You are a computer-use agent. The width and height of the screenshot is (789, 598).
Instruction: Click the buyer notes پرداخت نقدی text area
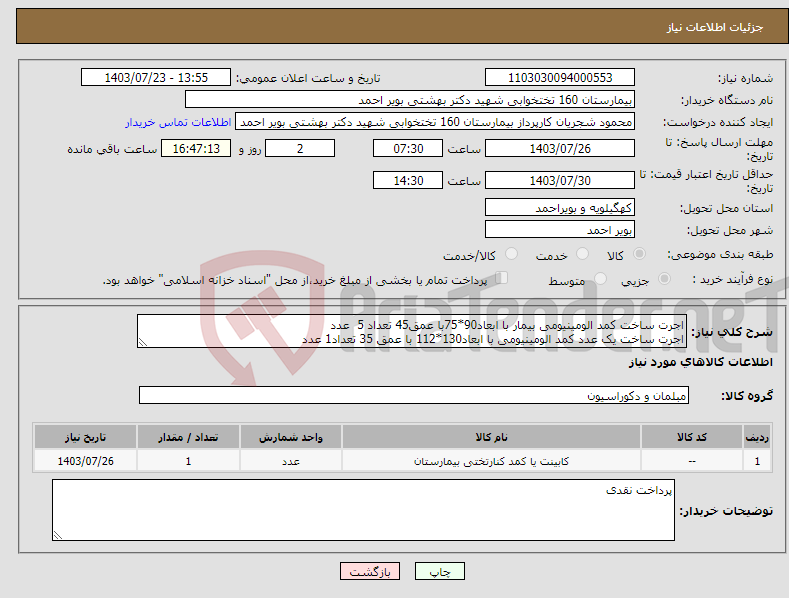363,510
